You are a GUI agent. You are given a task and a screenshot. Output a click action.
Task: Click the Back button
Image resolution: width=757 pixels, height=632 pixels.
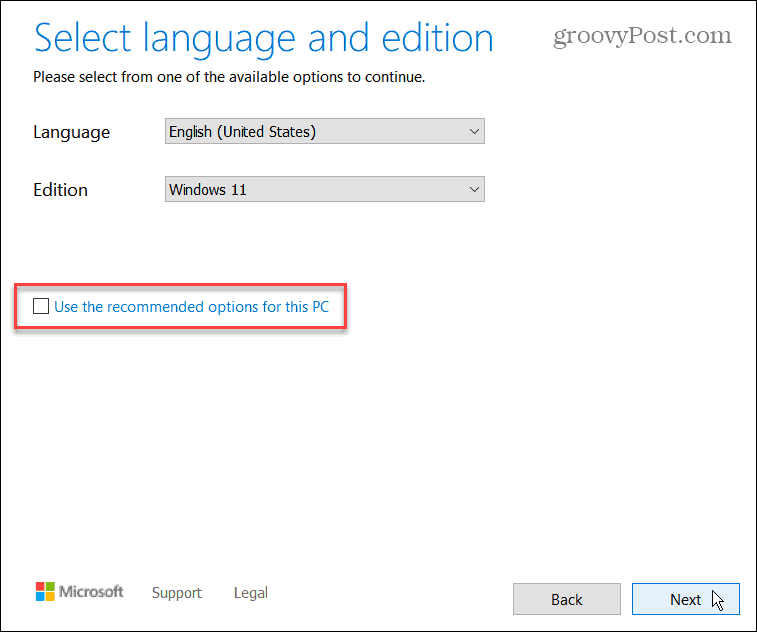[x=567, y=599]
